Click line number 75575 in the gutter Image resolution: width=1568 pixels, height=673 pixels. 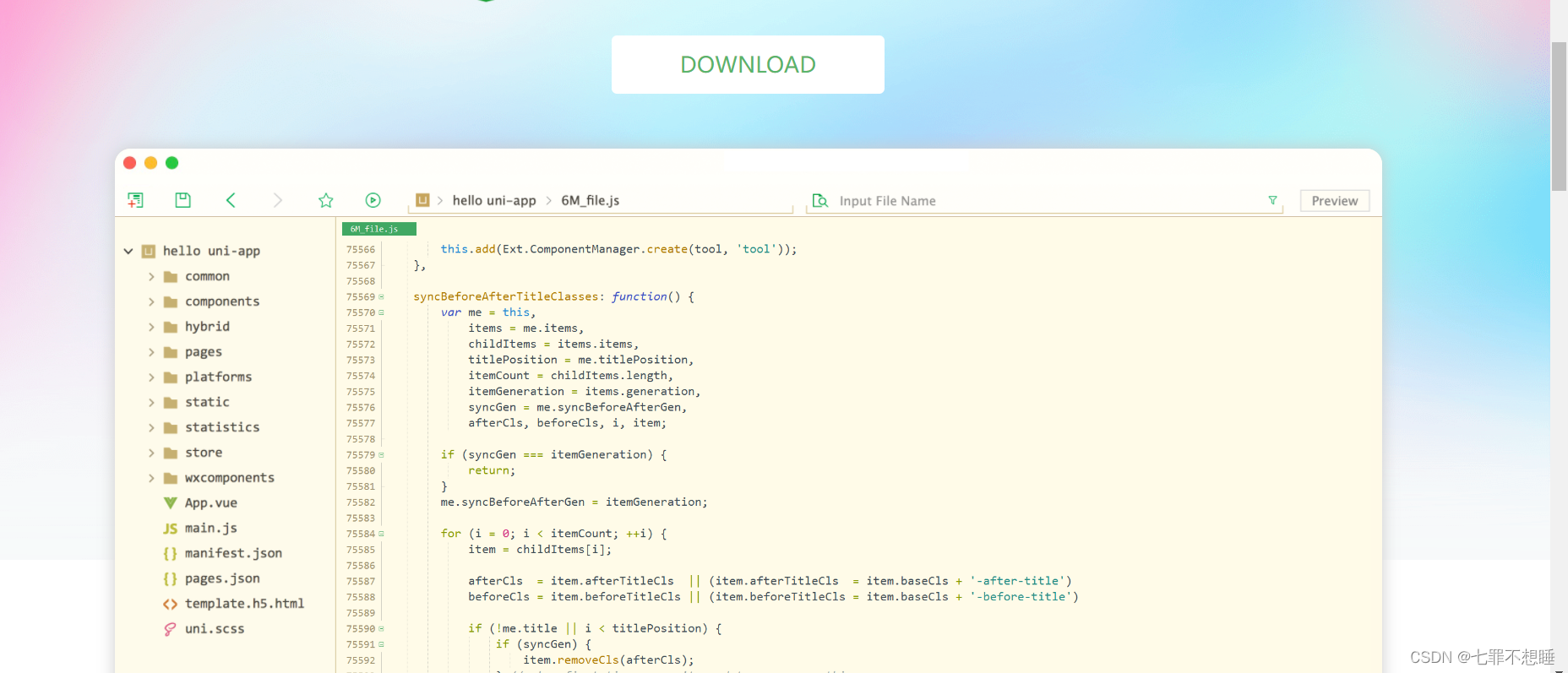pos(361,392)
